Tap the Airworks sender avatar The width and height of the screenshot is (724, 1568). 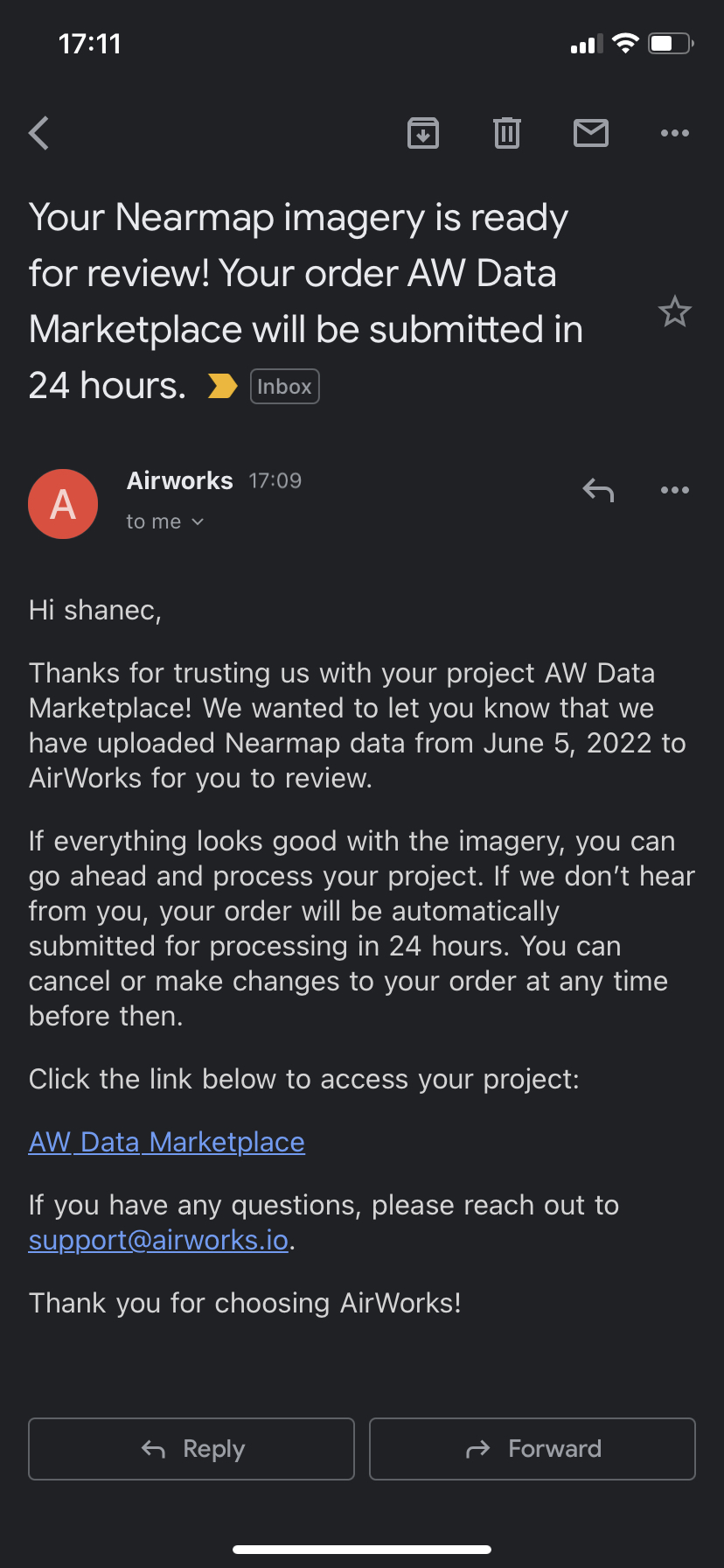(x=63, y=504)
